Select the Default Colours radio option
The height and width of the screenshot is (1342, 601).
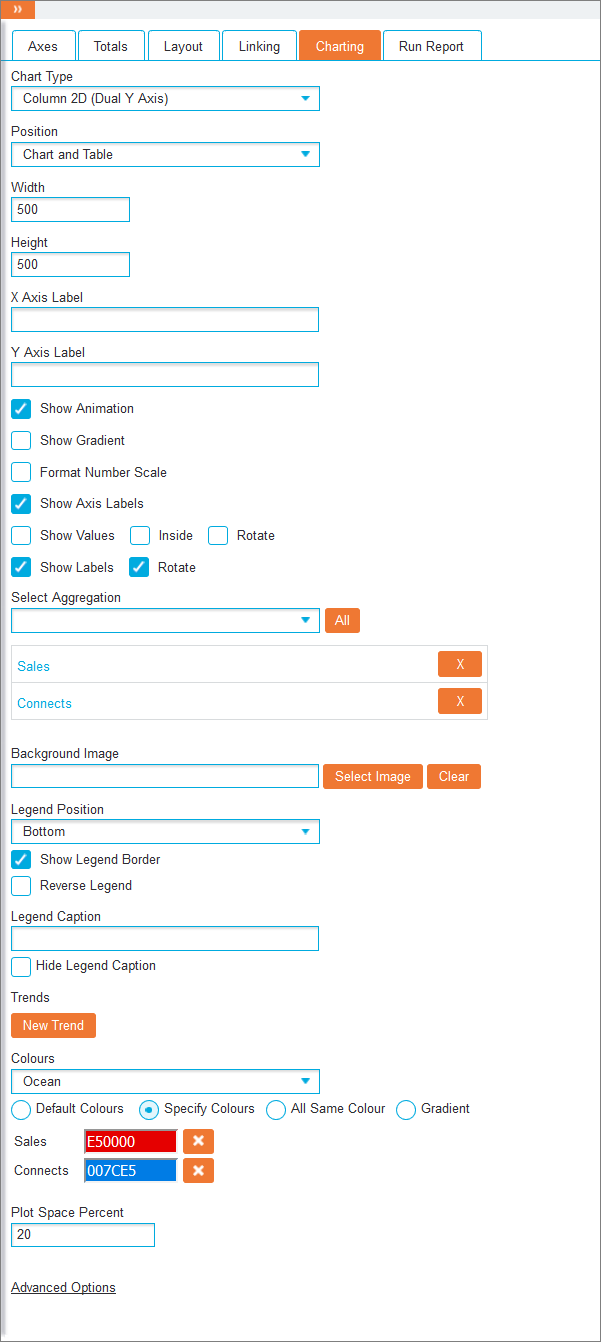click(21, 1109)
